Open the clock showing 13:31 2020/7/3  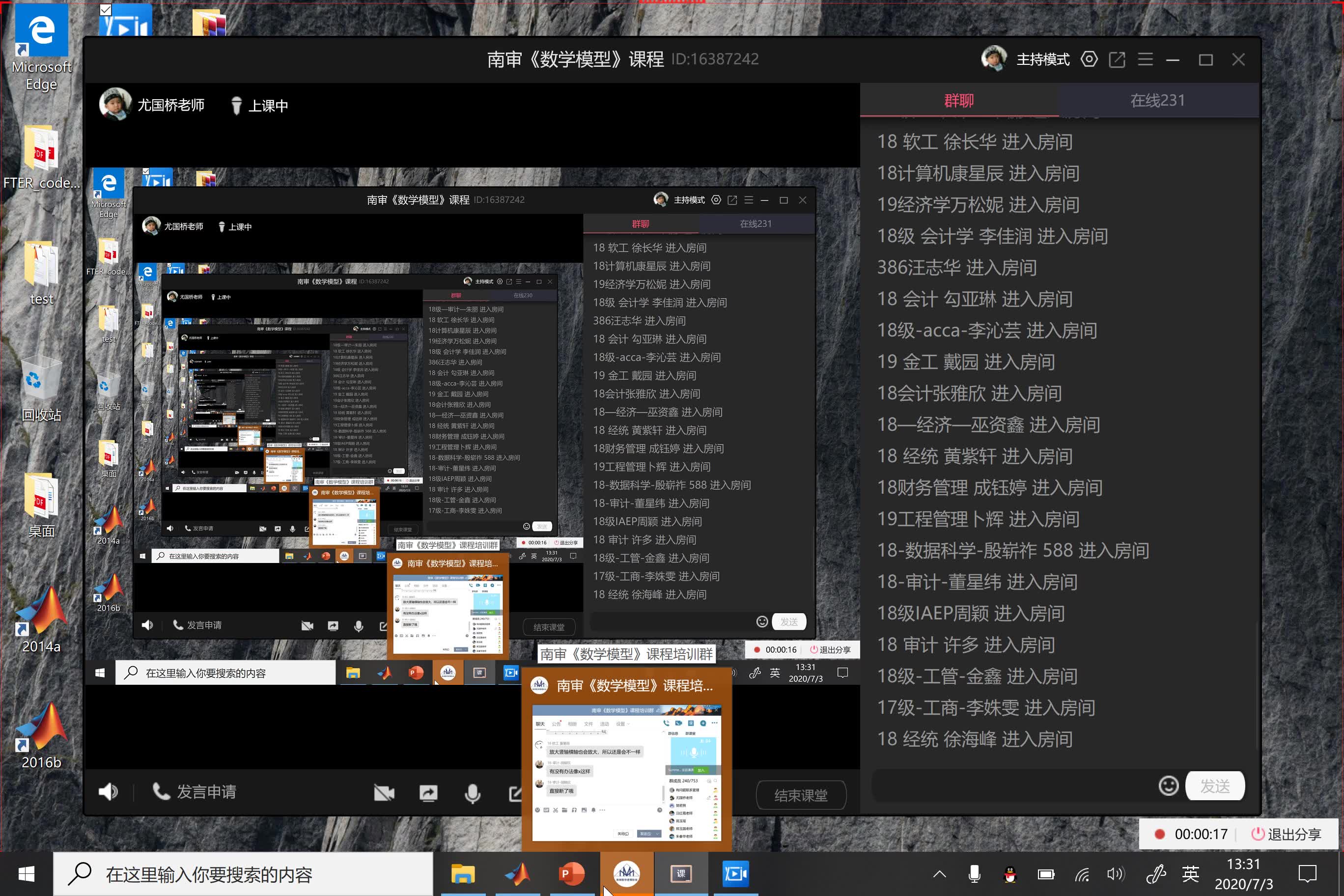coord(1243,874)
